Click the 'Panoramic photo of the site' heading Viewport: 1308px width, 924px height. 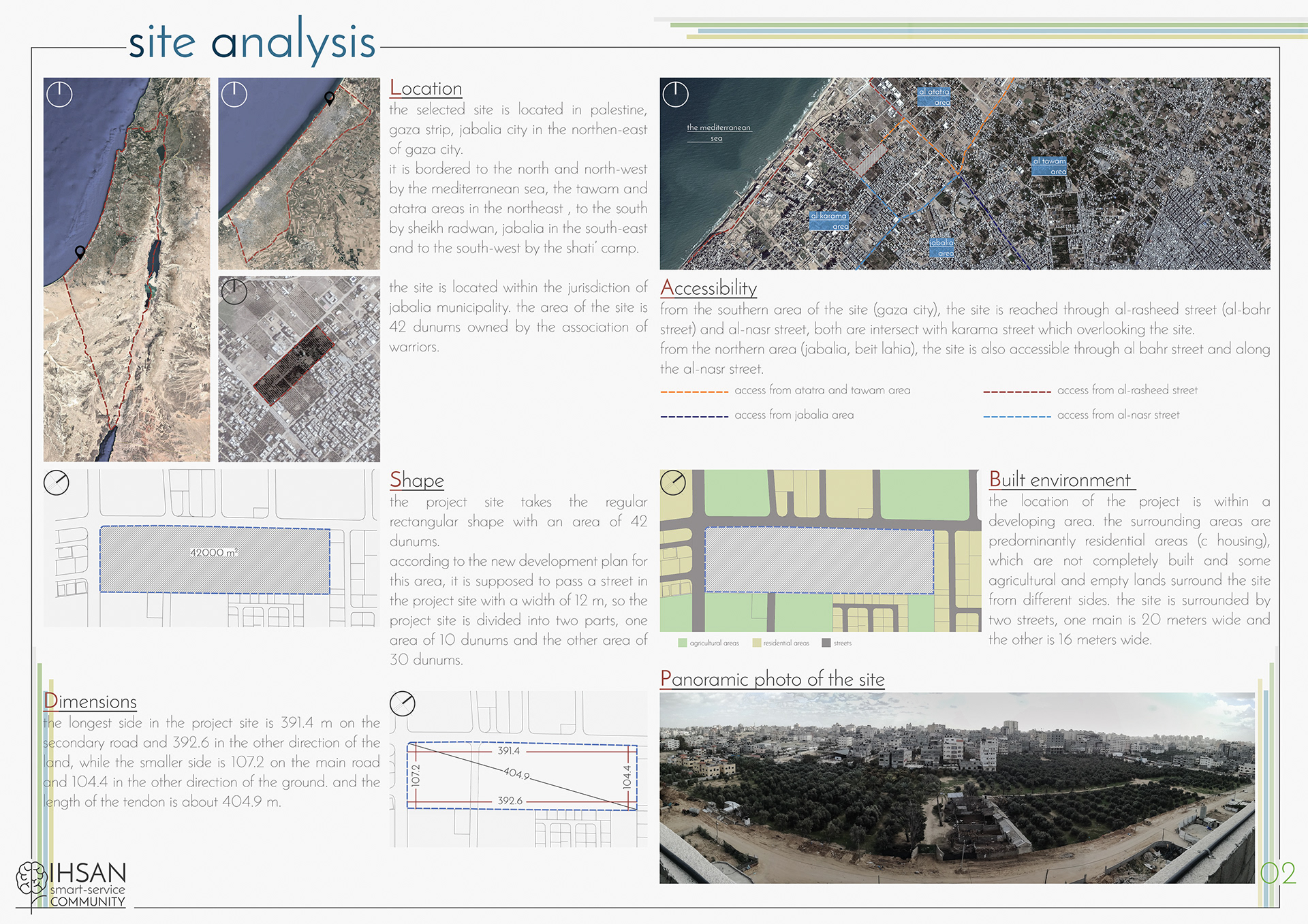tap(772, 679)
